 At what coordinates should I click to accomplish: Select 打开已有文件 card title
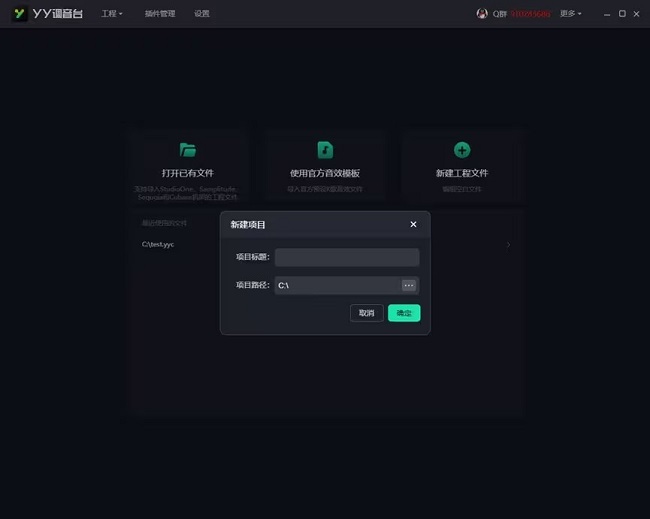tap(188, 173)
